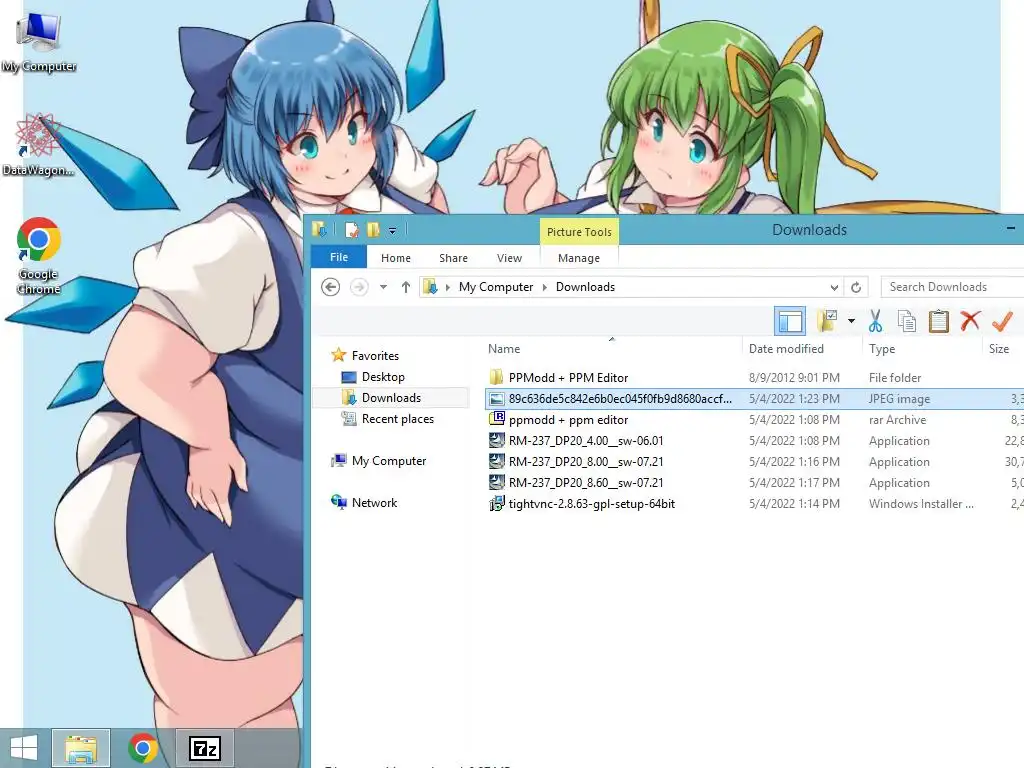Click My Computer in the address bar
The image size is (1024, 768).
(496, 287)
